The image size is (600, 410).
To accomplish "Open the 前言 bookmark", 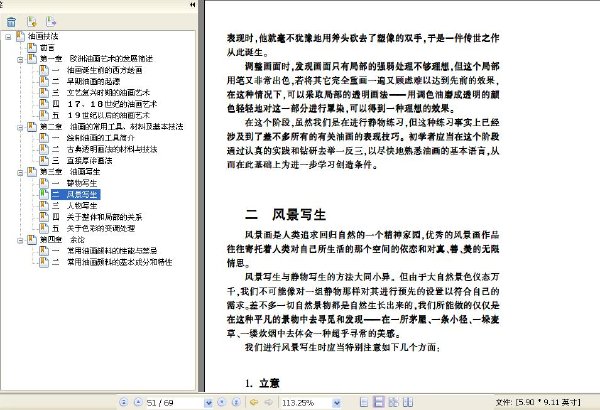I will coord(47,47).
